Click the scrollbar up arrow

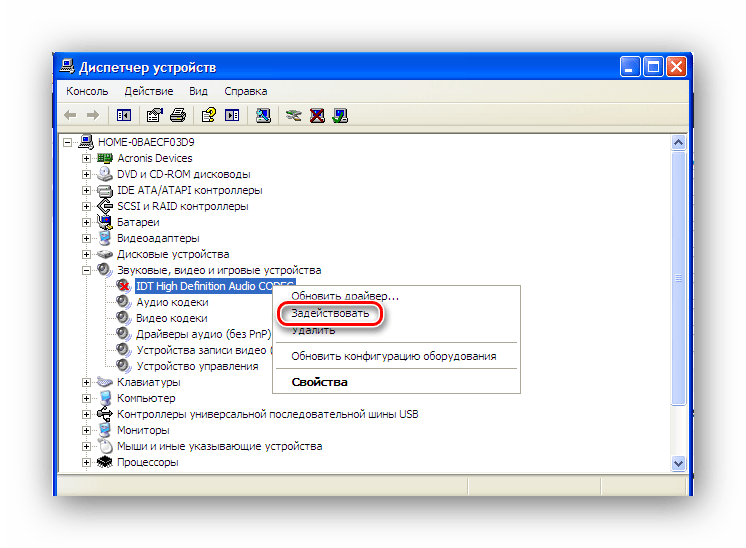click(x=678, y=142)
